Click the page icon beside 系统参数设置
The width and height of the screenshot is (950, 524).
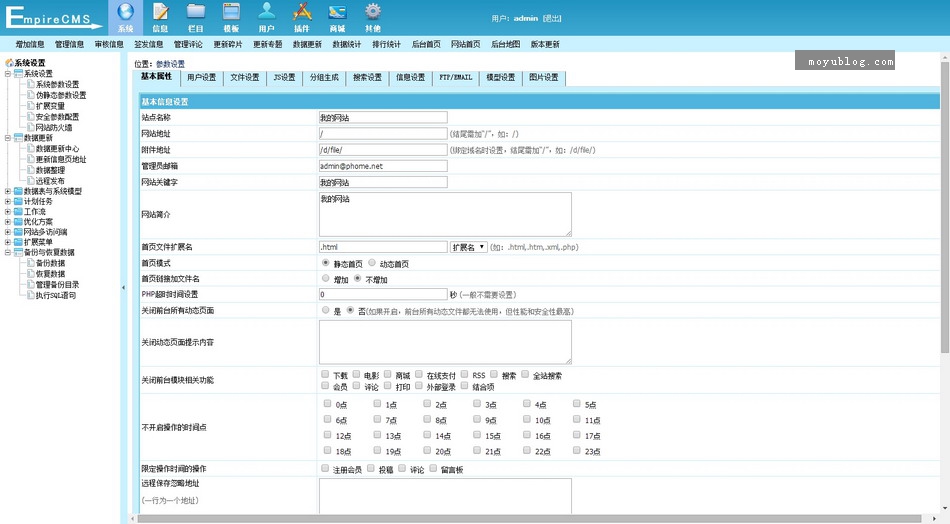[x=30, y=84]
